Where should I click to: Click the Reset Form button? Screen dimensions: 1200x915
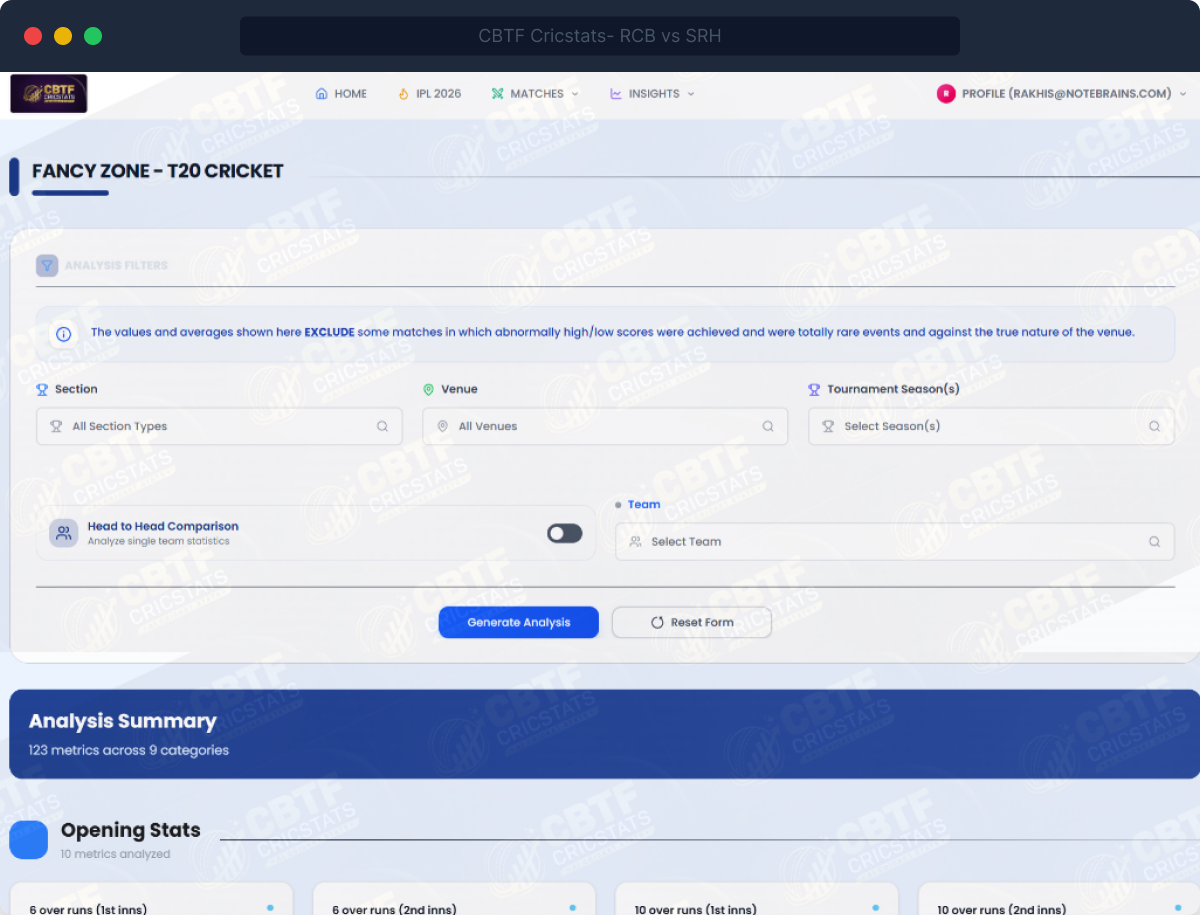[691, 622]
